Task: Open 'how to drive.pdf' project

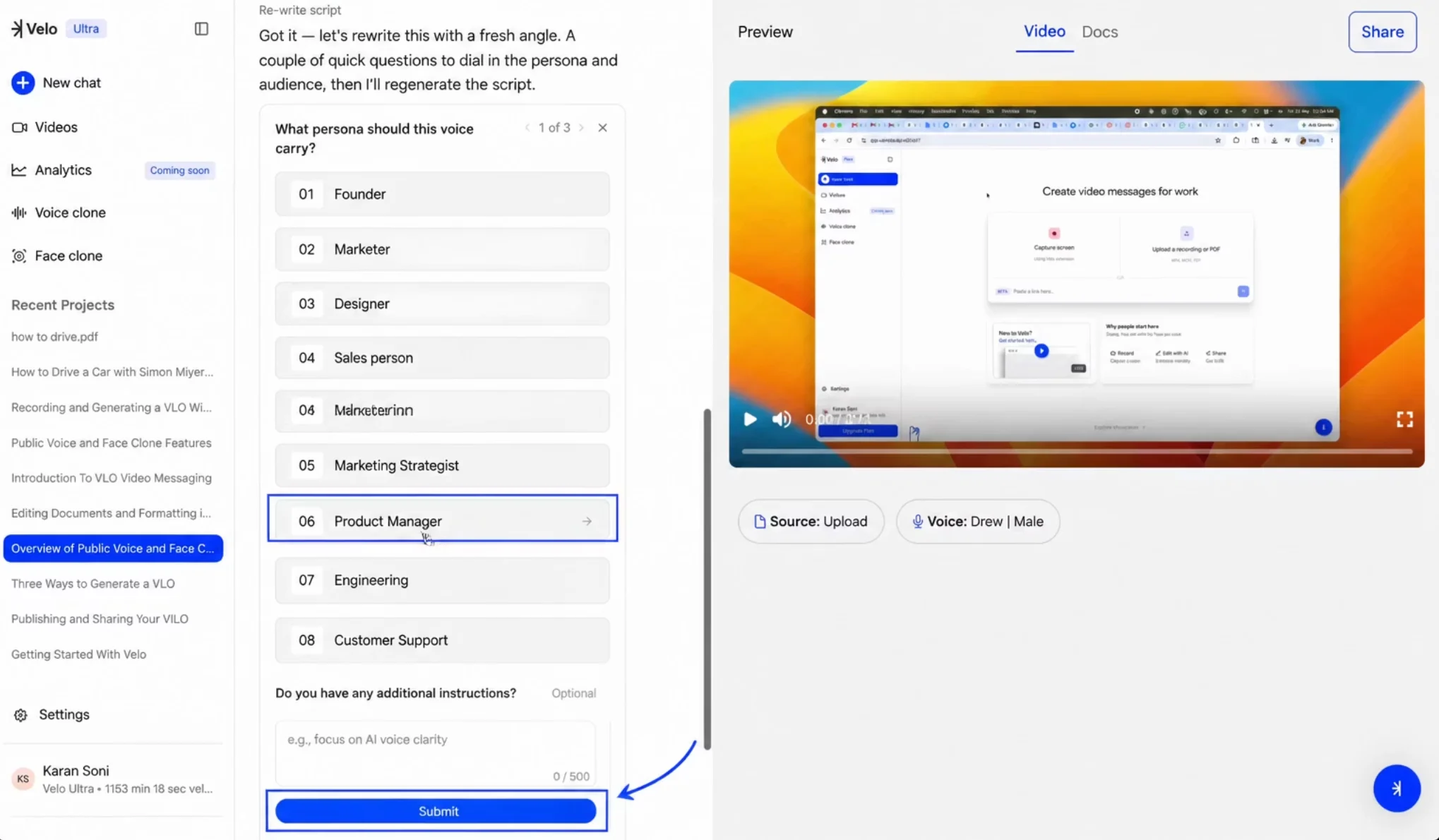Action: click(x=54, y=337)
